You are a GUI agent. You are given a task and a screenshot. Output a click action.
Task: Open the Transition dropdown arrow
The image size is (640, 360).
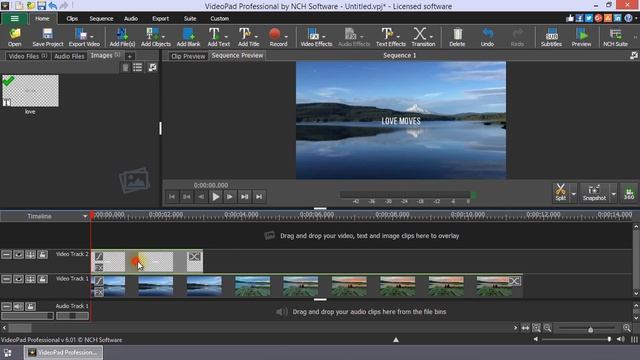coord(431,37)
